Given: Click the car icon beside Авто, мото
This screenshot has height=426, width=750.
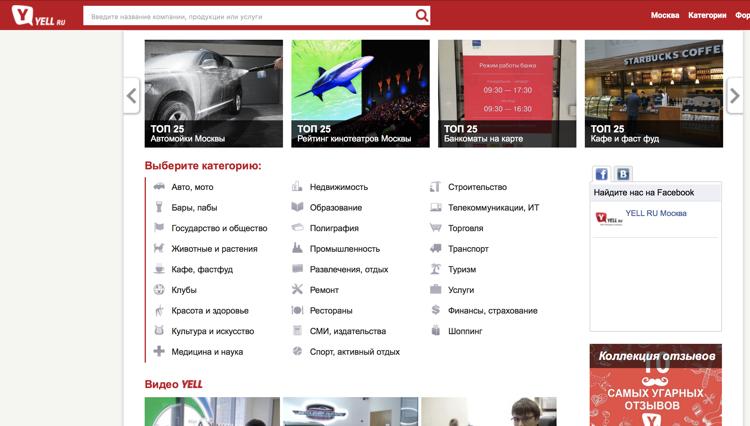Looking at the screenshot, I should coord(158,187).
